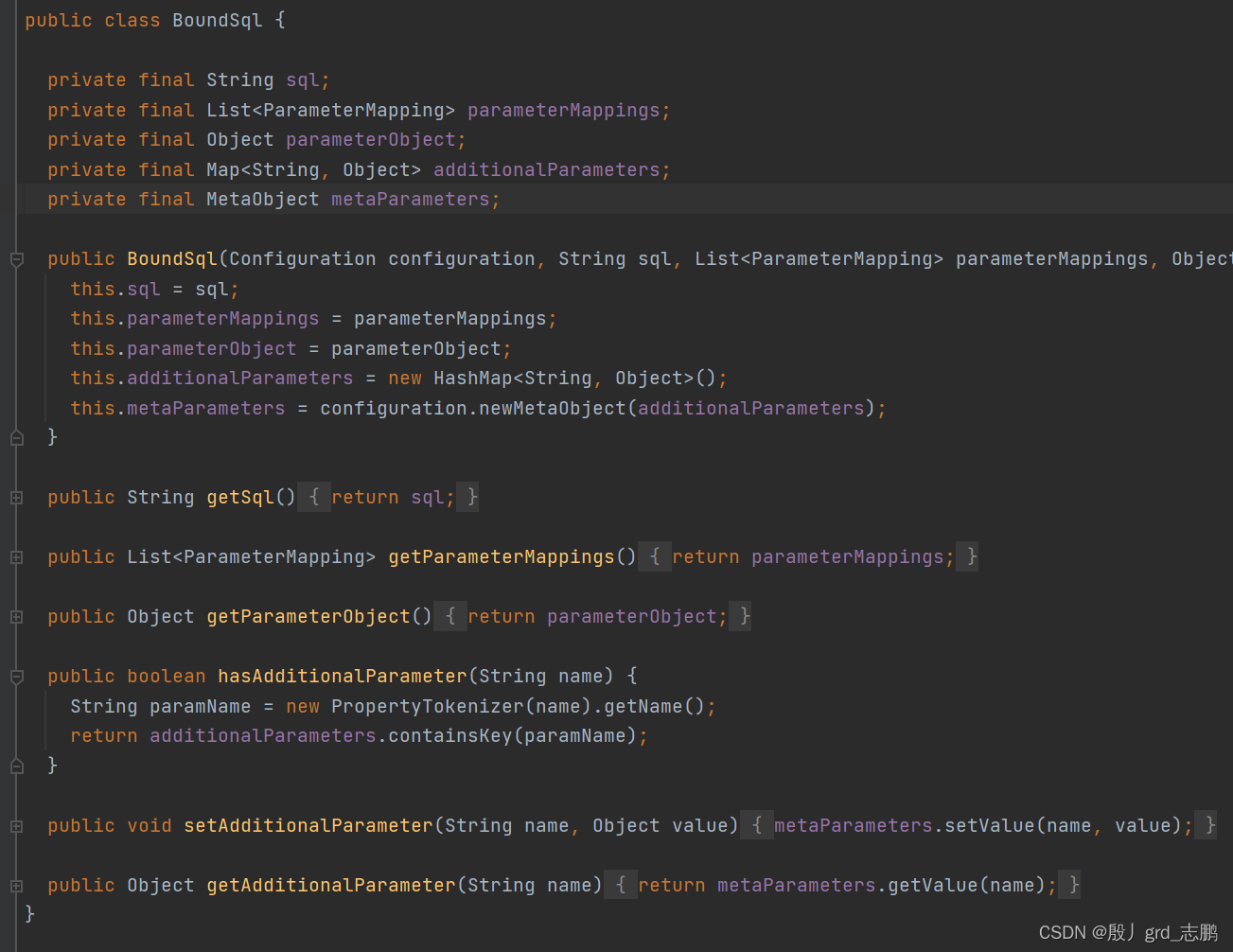Click the getParameterObject method name
Screen dimensions: 1233x952
(x=308, y=617)
